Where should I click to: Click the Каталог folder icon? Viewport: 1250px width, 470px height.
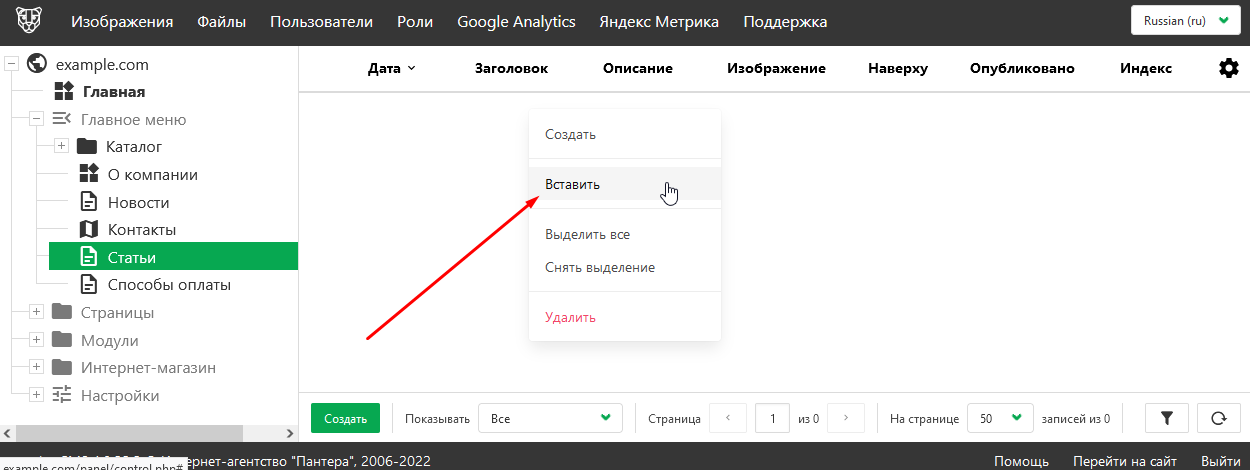point(87,147)
